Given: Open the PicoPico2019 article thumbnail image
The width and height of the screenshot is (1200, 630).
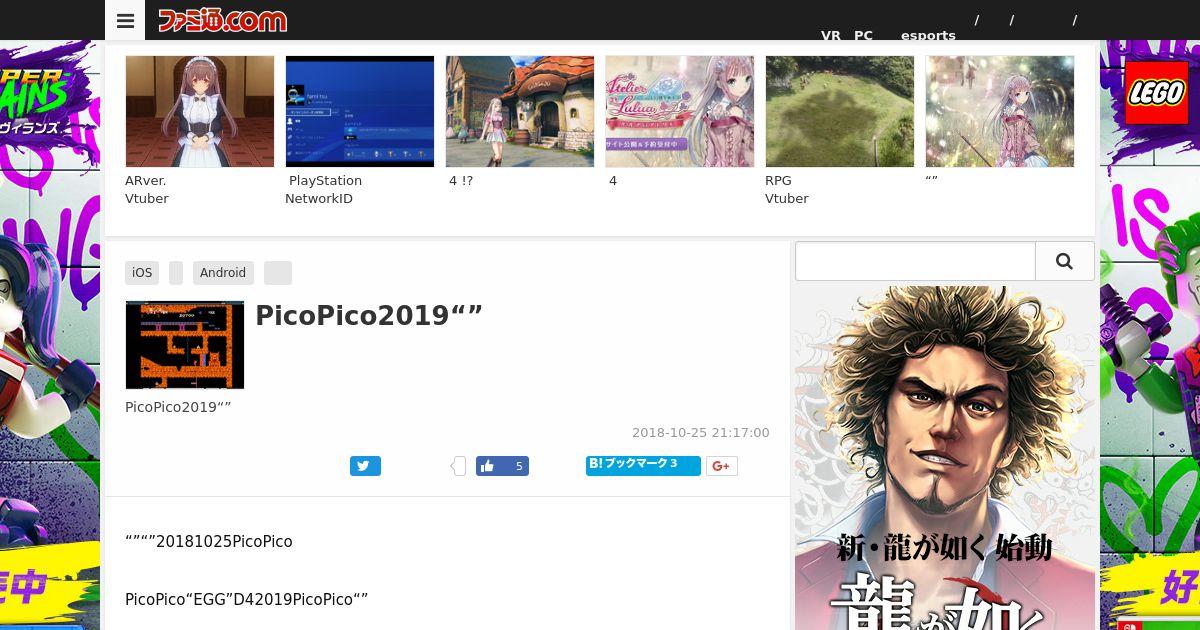Looking at the screenshot, I should (x=185, y=345).
